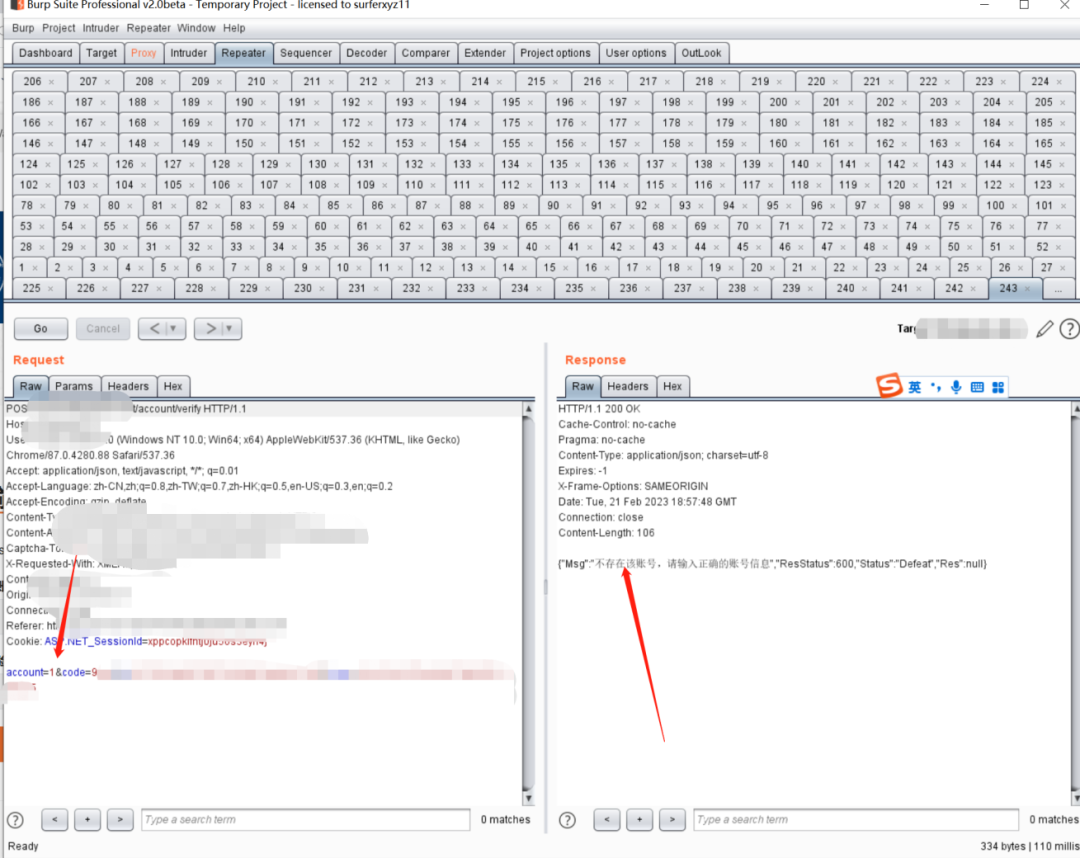
Task: Select response Raw view tab
Action: point(583,386)
